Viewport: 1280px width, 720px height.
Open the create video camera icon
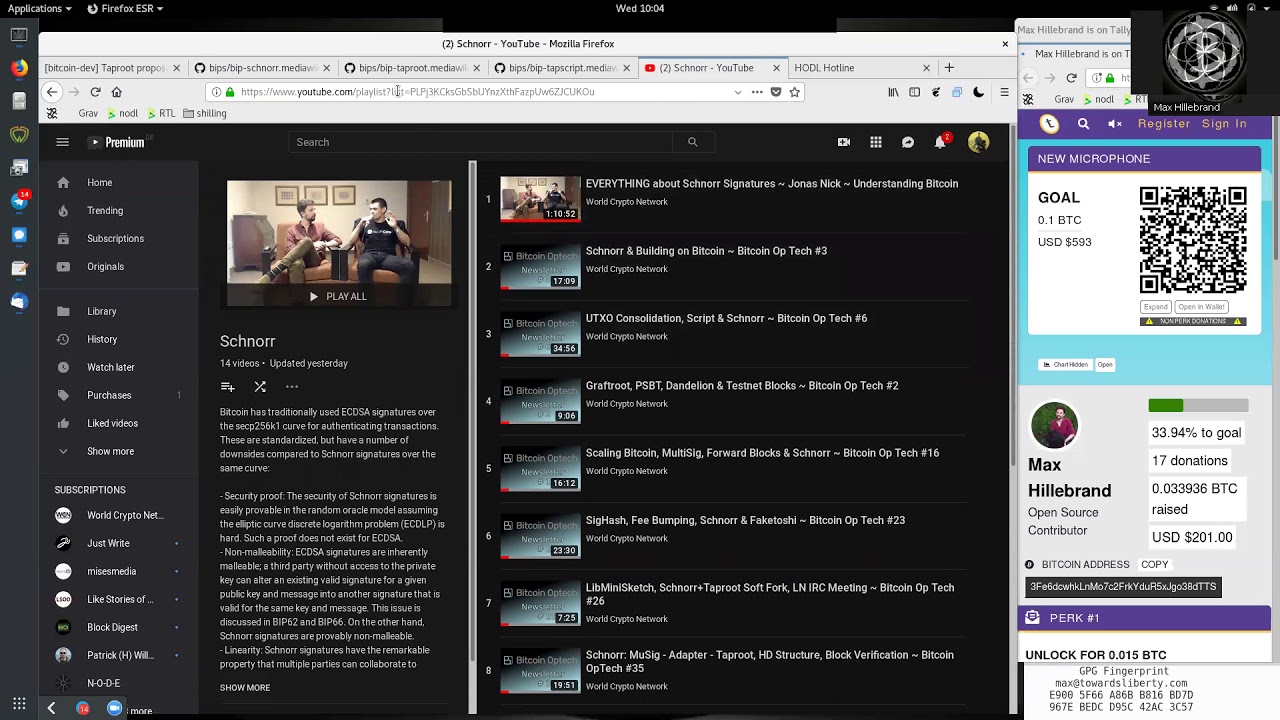tap(844, 142)
